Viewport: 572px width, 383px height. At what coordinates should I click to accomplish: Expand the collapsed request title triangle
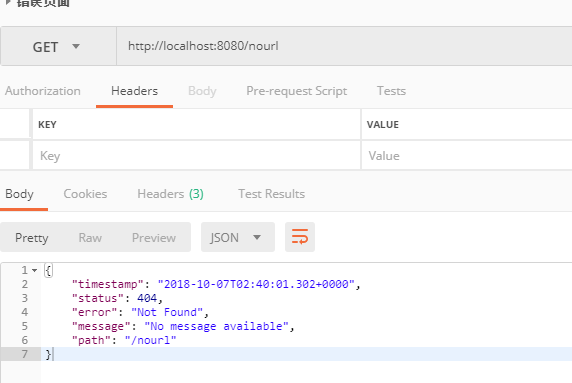point(8,3)
